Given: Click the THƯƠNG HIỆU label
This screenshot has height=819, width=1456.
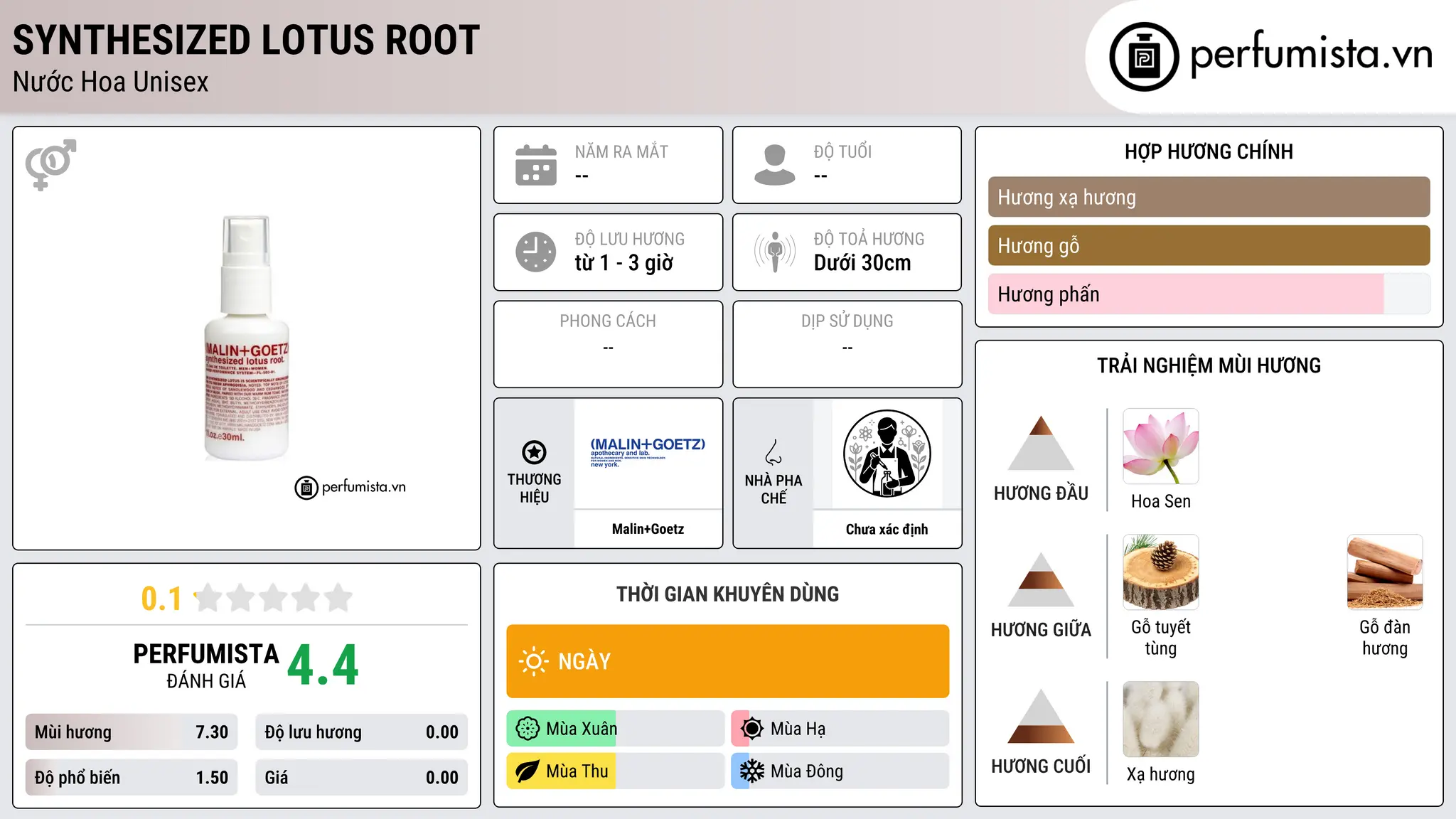Looking at the screenshot, I should click(534, 488).
